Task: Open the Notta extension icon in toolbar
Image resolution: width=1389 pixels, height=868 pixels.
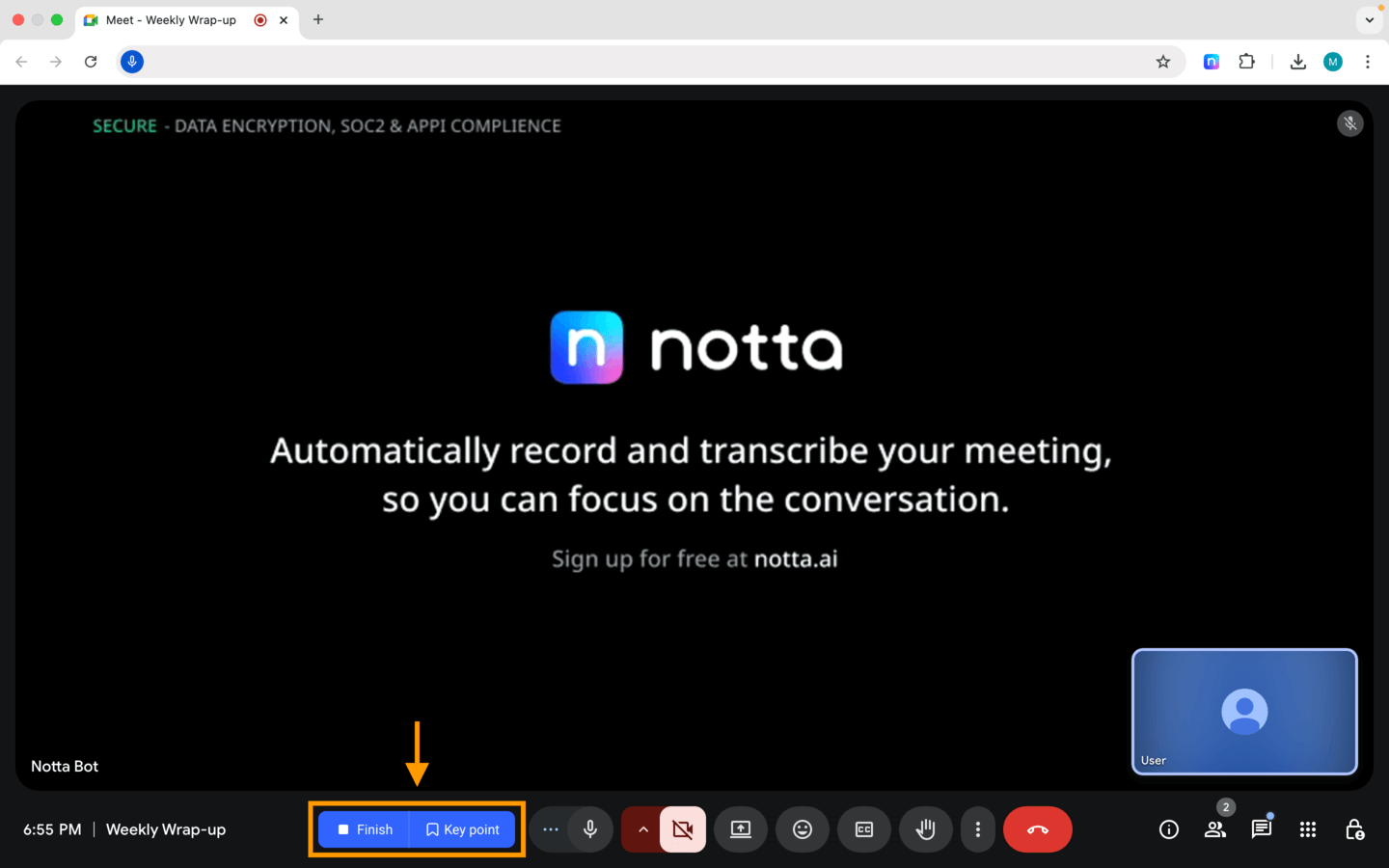Action: point(1212,62)
